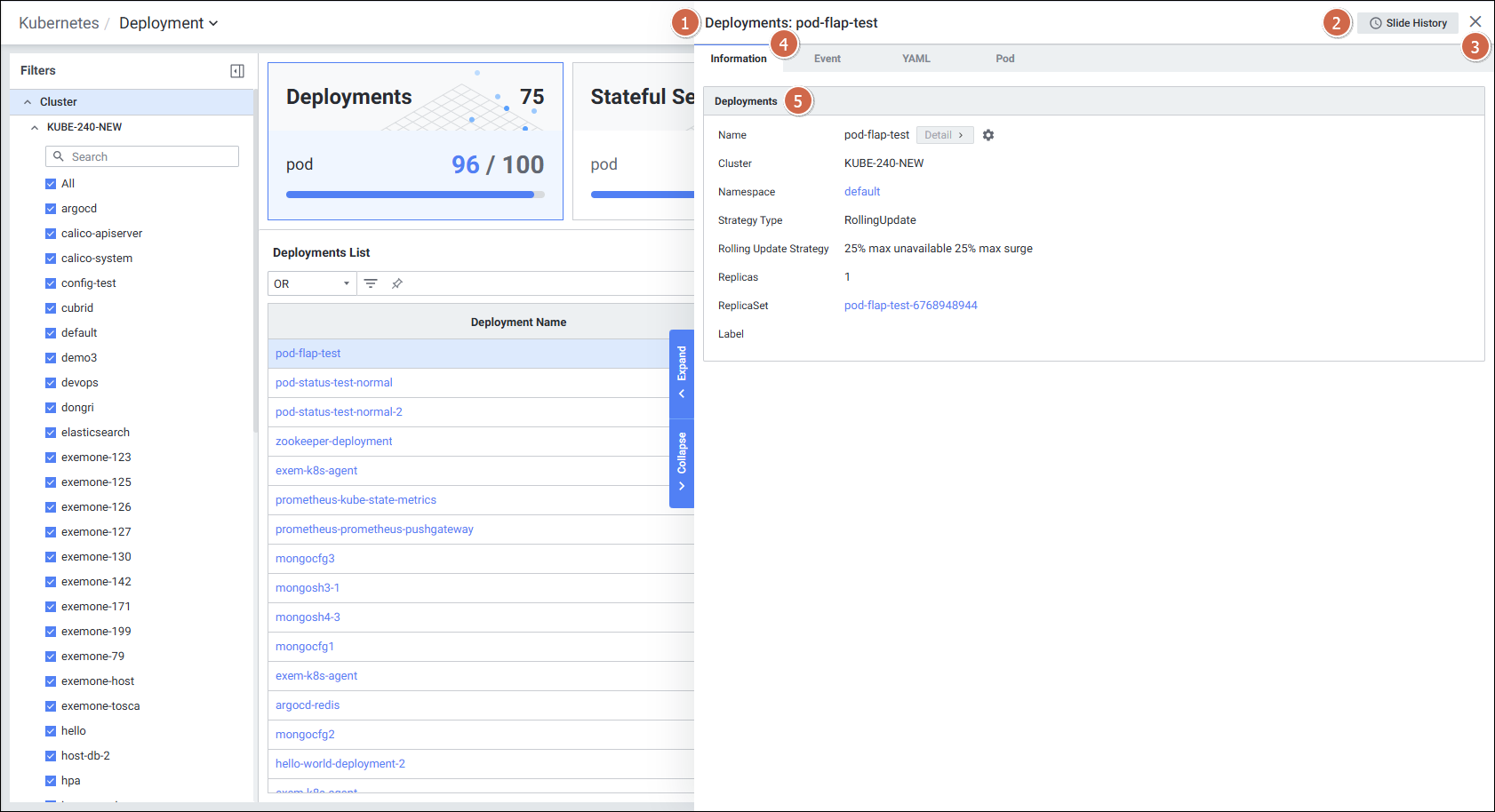This screenshot has width=1495, height=812.
Task: Switch to the Event tab
Action: tap(827, 59)
